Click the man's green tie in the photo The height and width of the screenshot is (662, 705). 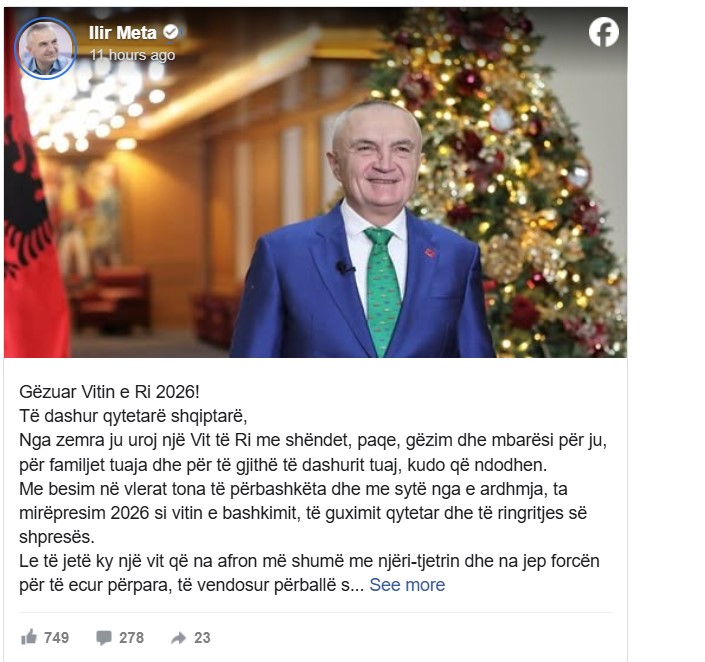(381, 290)
